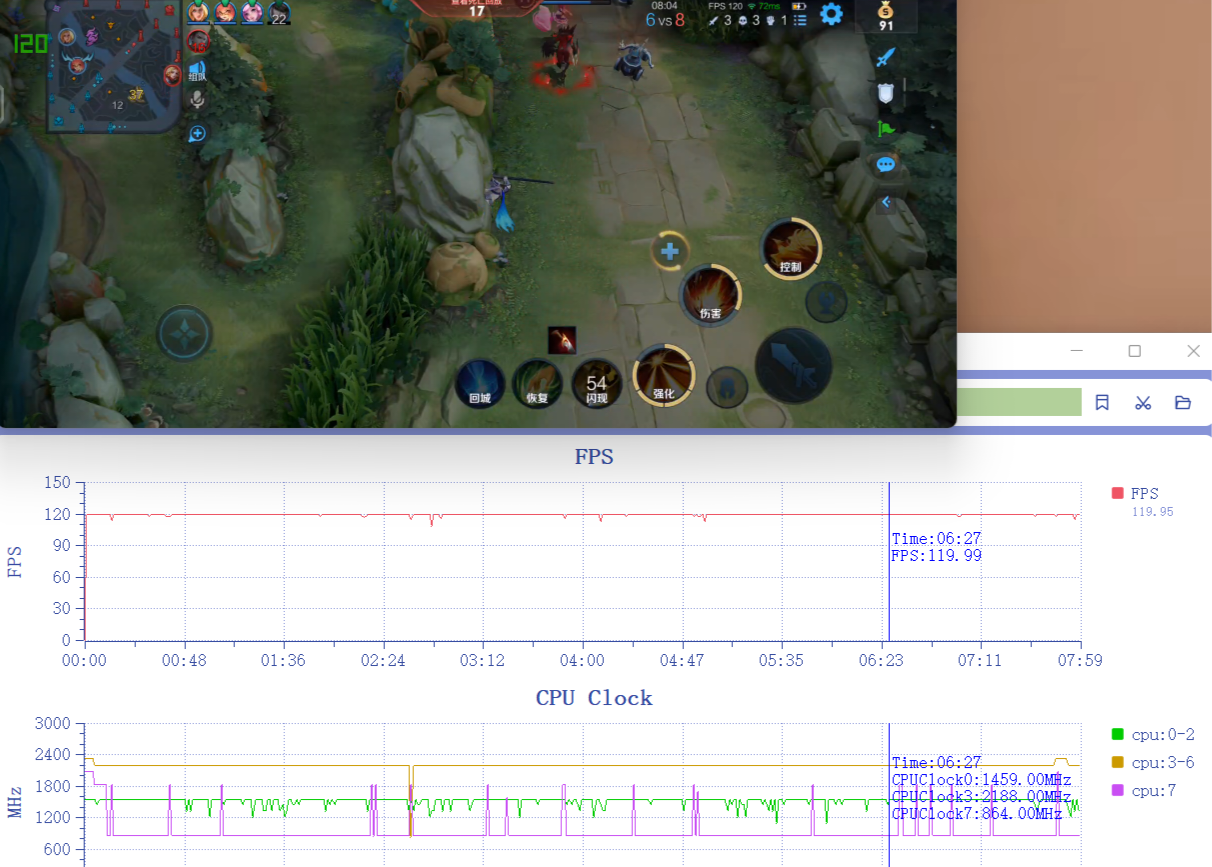The image size is (1212, 867).
Task: Cast the 伤害 skill
Action: (x=710, y=296)
